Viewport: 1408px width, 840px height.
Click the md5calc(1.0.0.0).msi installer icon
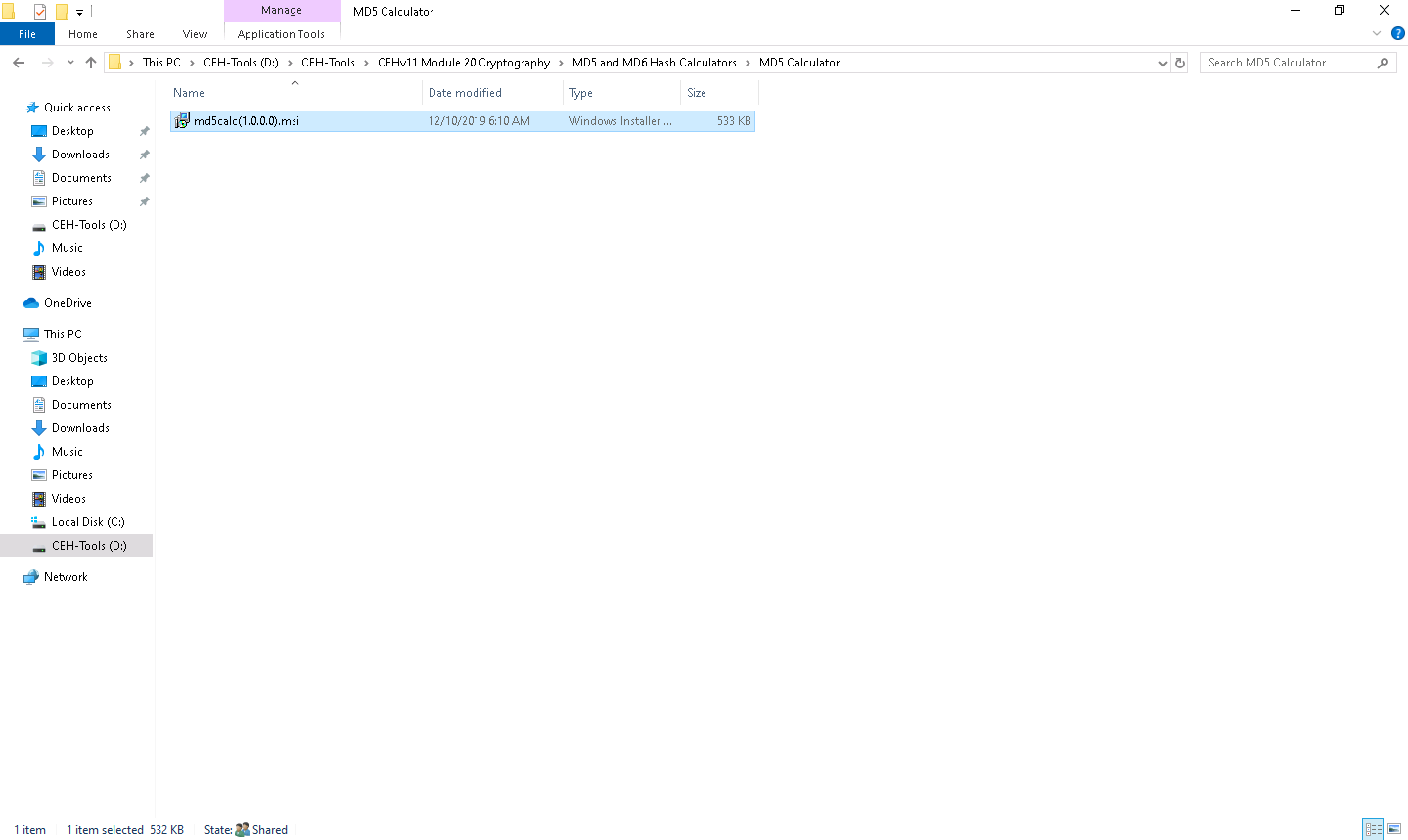click(182, 121)
